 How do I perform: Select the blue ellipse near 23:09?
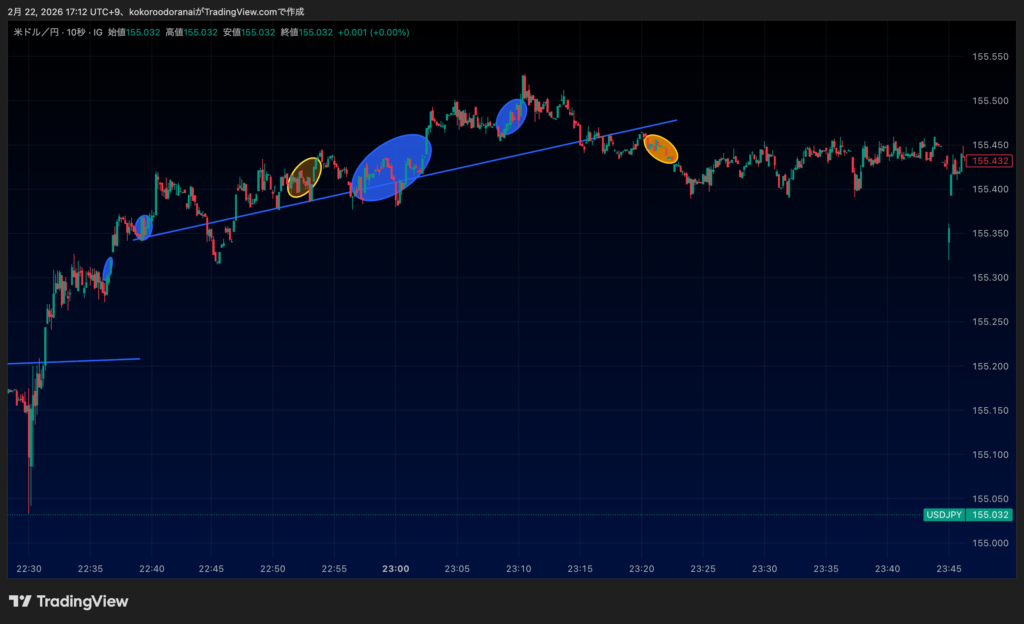tap(511, 117)
